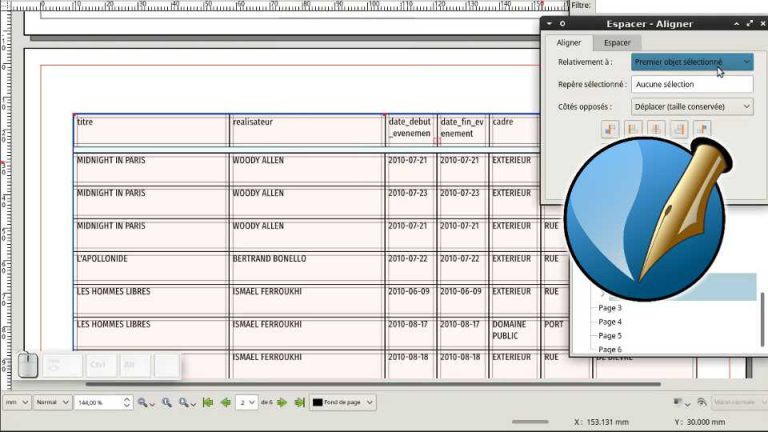Open the zoom in options arrow
The image size is (768, 432).
coord(193,404)
